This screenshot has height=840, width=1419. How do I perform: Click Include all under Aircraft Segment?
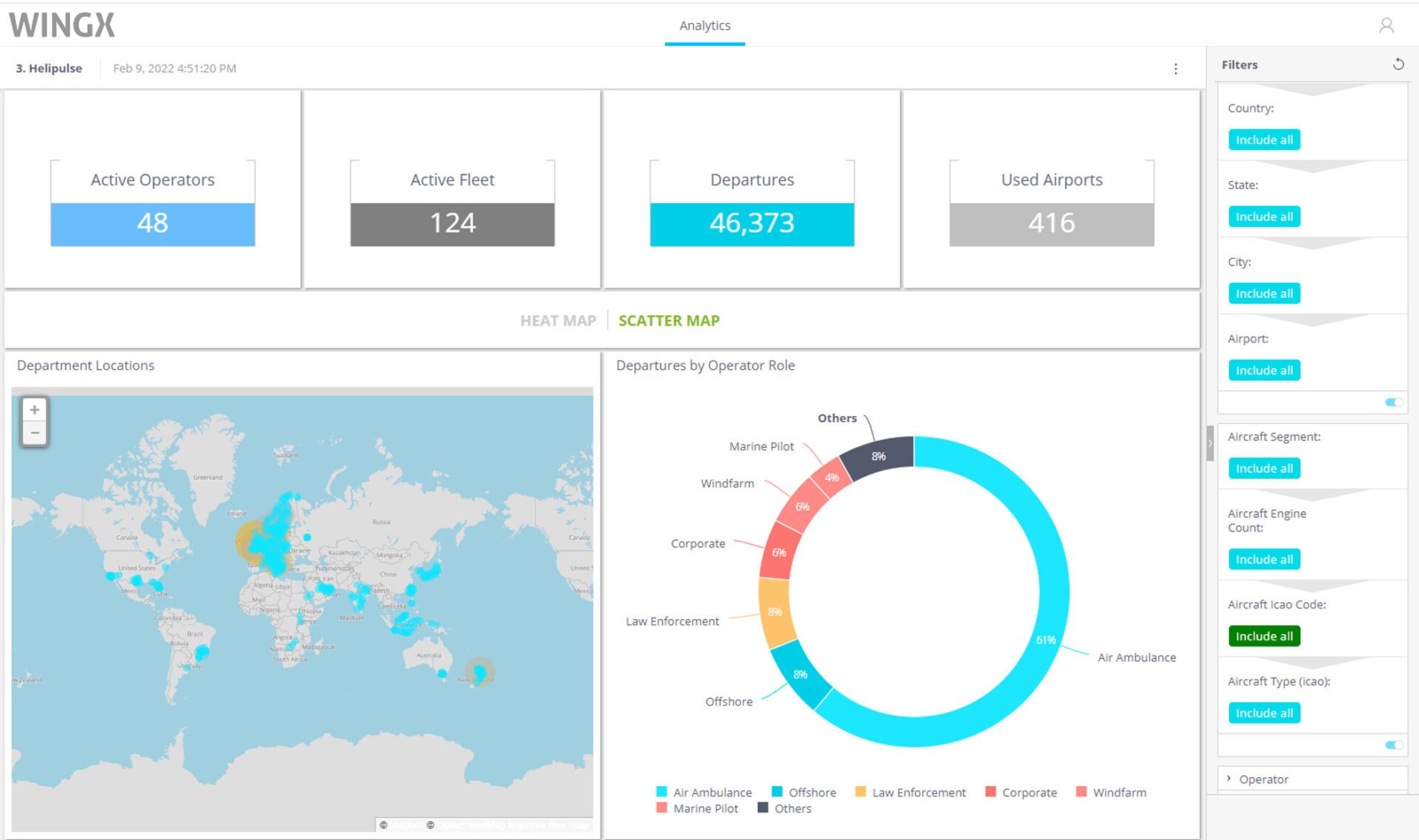tap(1264, 468)
